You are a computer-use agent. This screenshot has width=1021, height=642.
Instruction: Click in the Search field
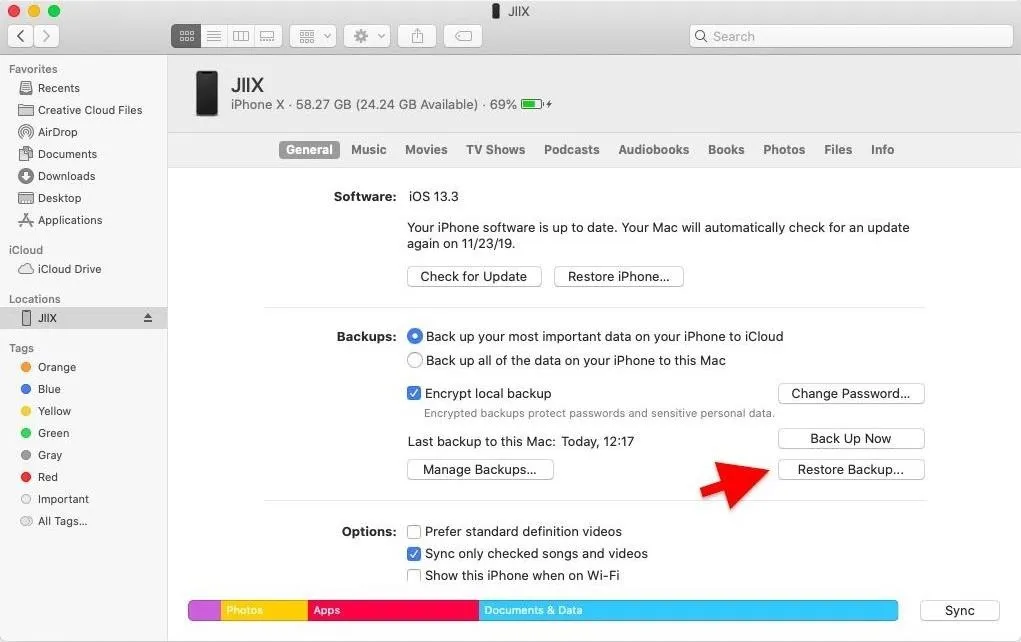click(850, 36)
